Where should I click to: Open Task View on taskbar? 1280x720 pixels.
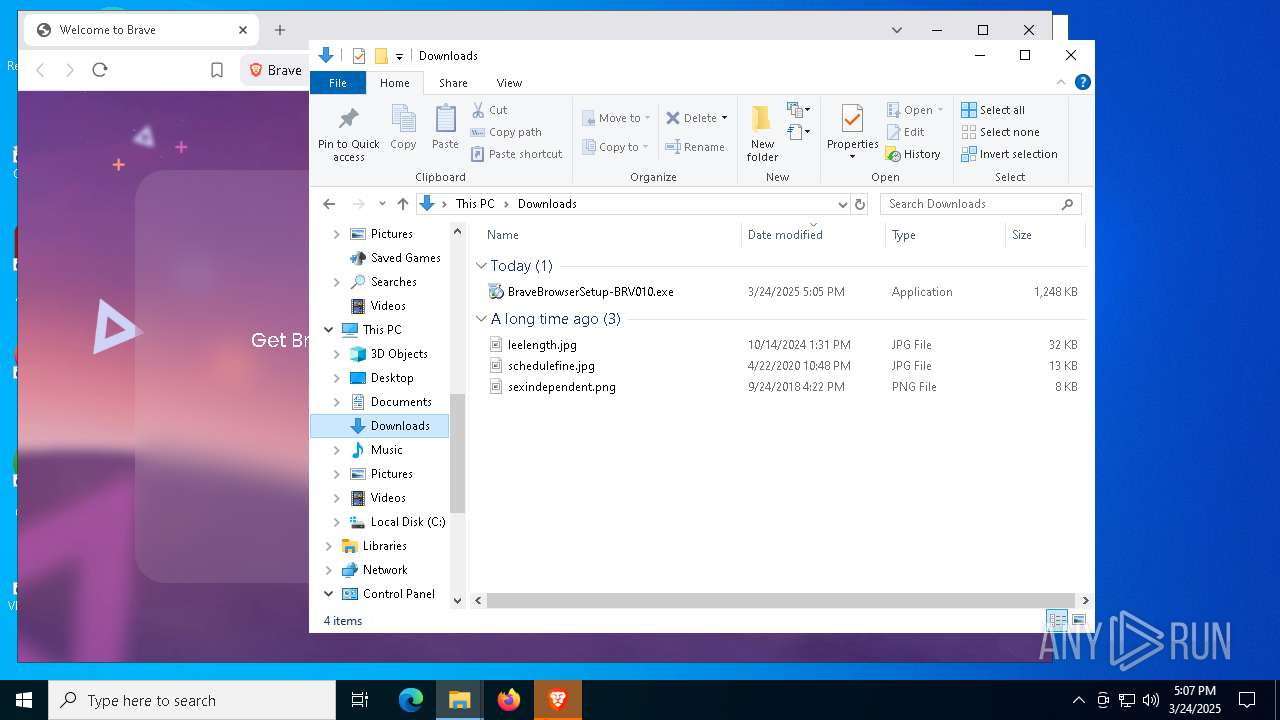tap(360, 700)
